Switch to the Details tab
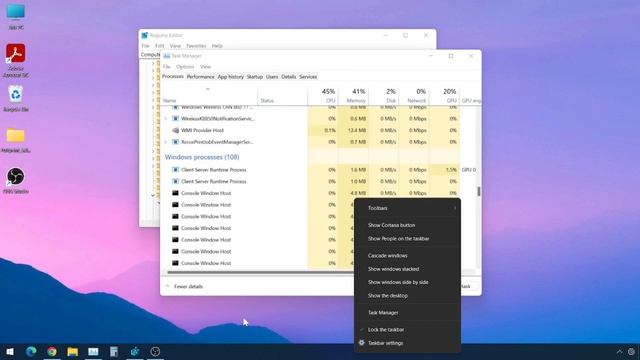640x360 pixels. coord(289,77)
